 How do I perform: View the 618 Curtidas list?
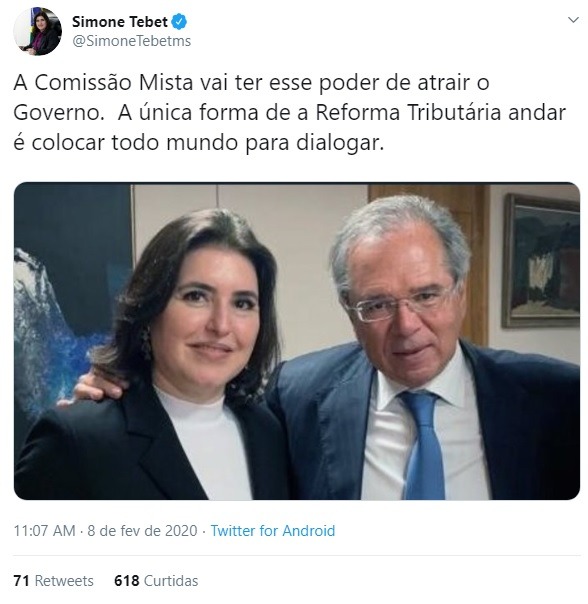pyautogui.click(x=156, y=581)
